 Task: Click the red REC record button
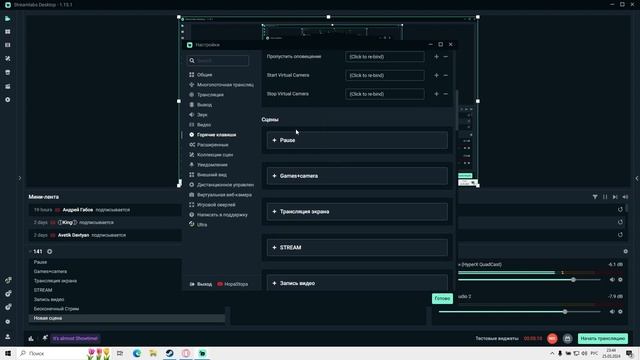[x=552, y=338]
